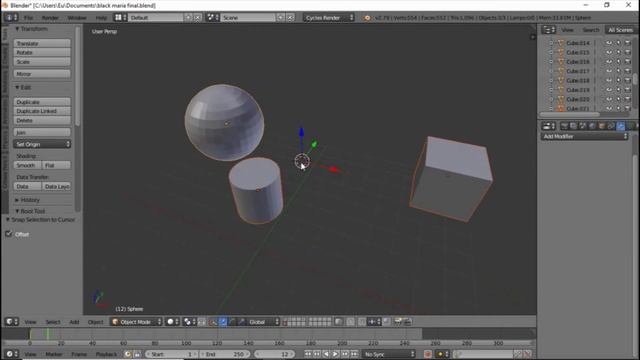This screenshot has width=640, height=360.
Task: Click the Translate button
Action: [x=42, y=43]
